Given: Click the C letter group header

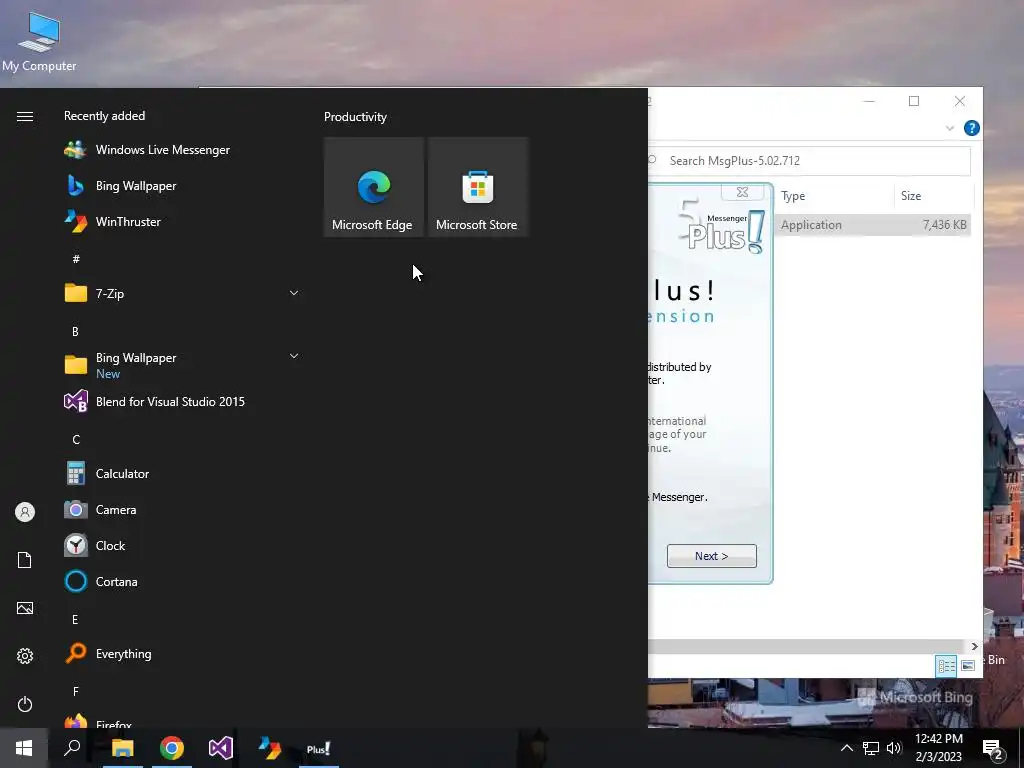Looking at the screenshot, I should (76, 440).
